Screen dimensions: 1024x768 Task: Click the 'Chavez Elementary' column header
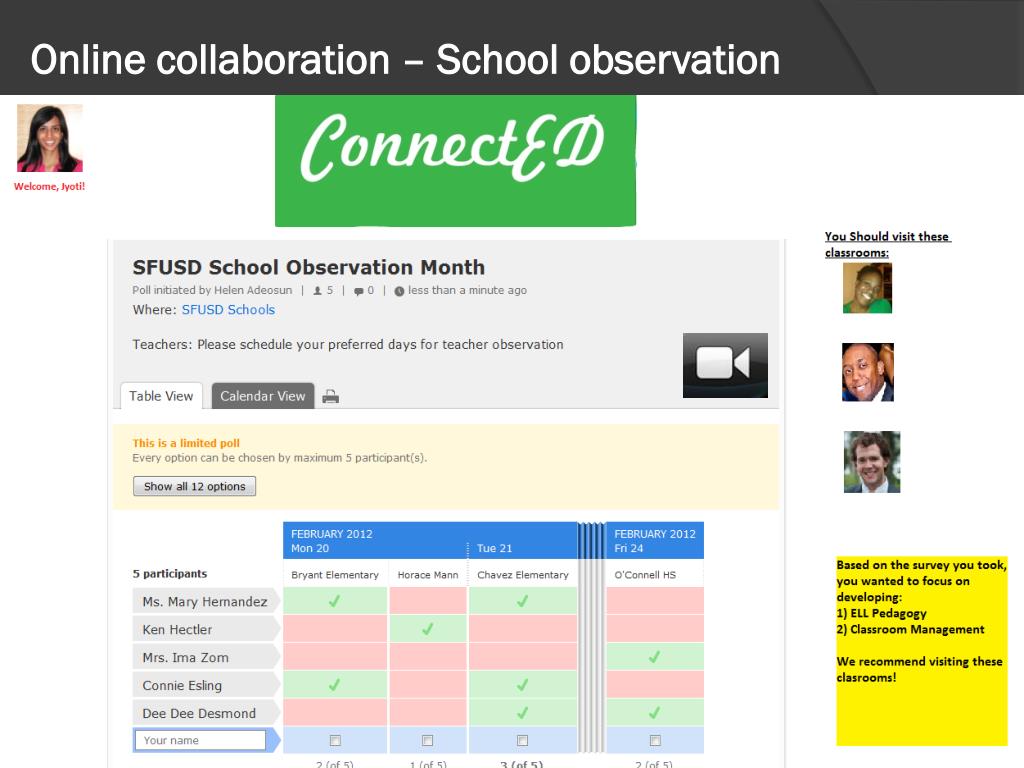(x=522, y=575)
